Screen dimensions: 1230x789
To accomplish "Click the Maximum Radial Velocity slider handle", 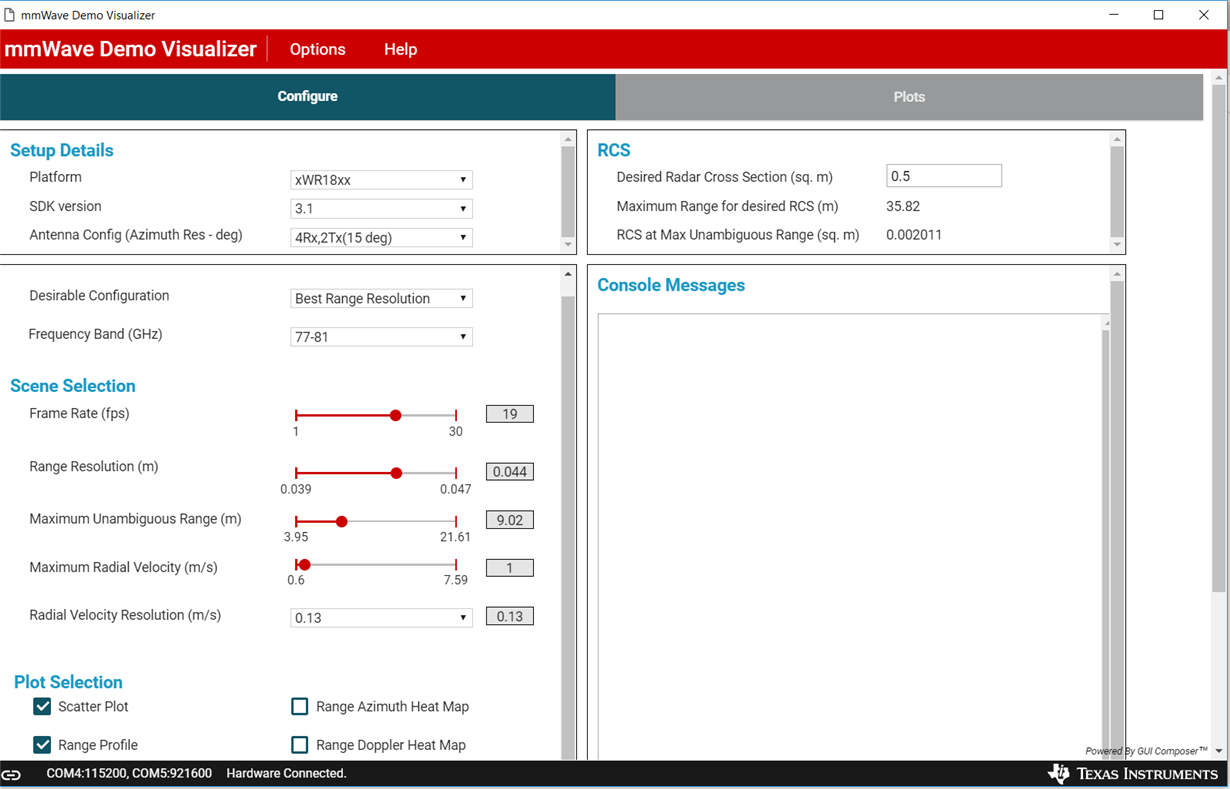I will pos(305,565).
